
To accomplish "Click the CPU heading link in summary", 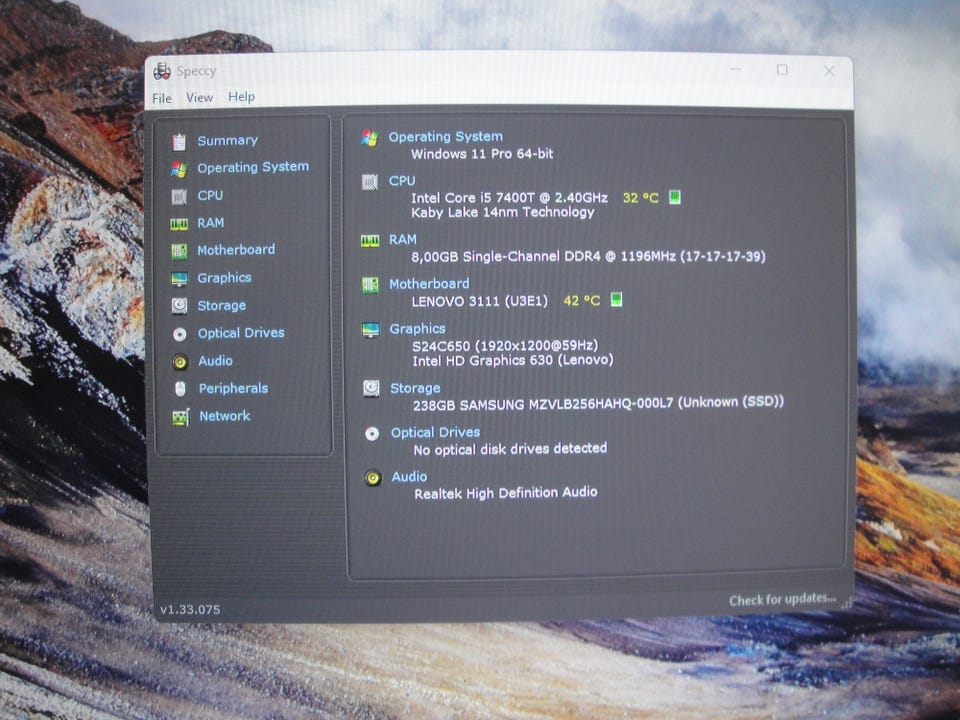I will (402, 181).
